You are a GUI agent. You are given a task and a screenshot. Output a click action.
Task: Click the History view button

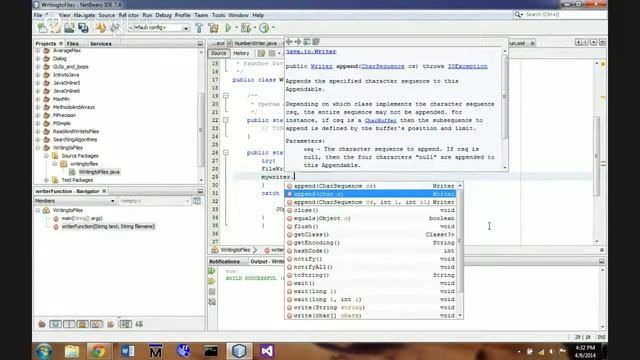(x=241, y=53)
